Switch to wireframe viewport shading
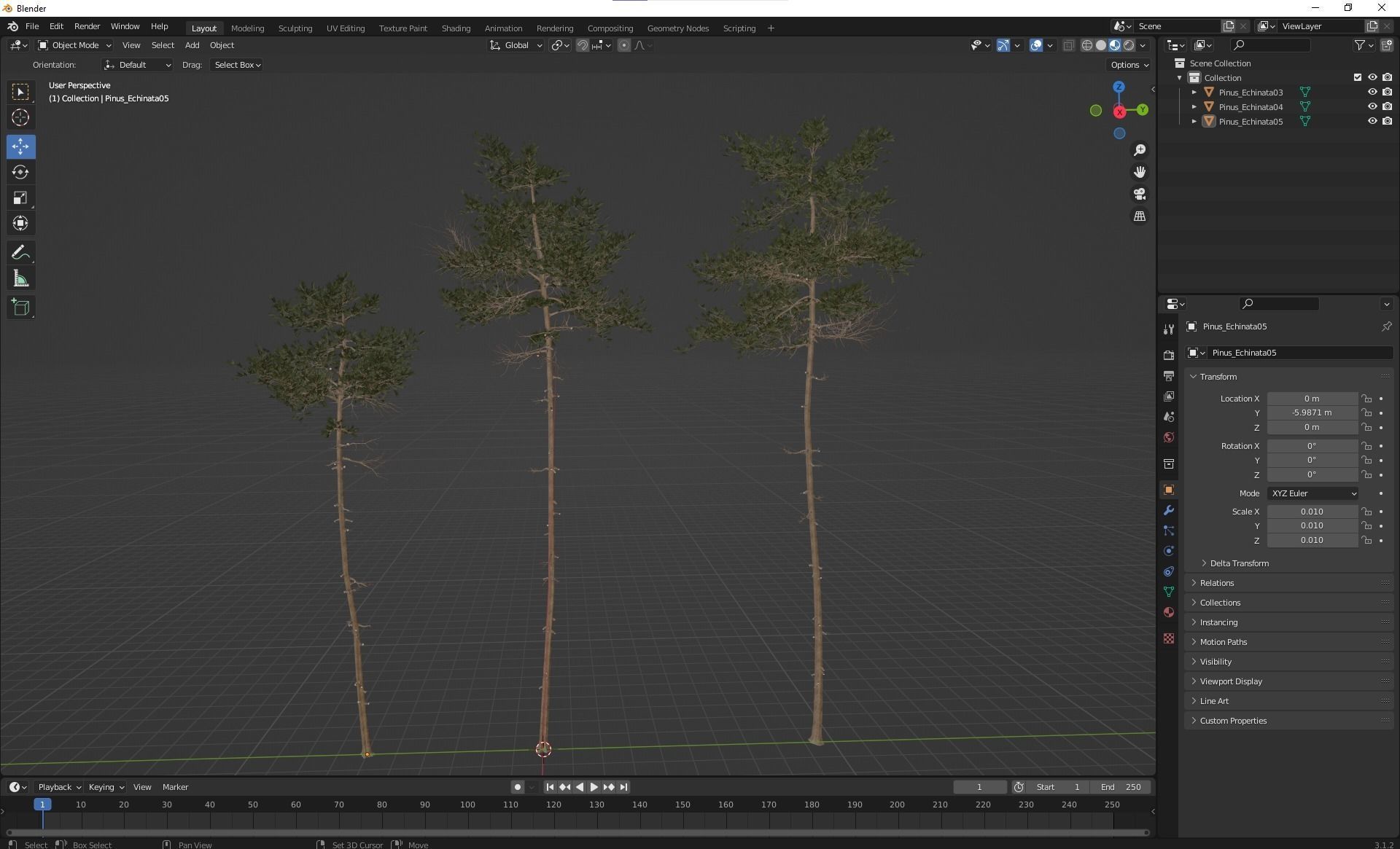The height and width of the screenshot is (849, 1400). 1086,45
